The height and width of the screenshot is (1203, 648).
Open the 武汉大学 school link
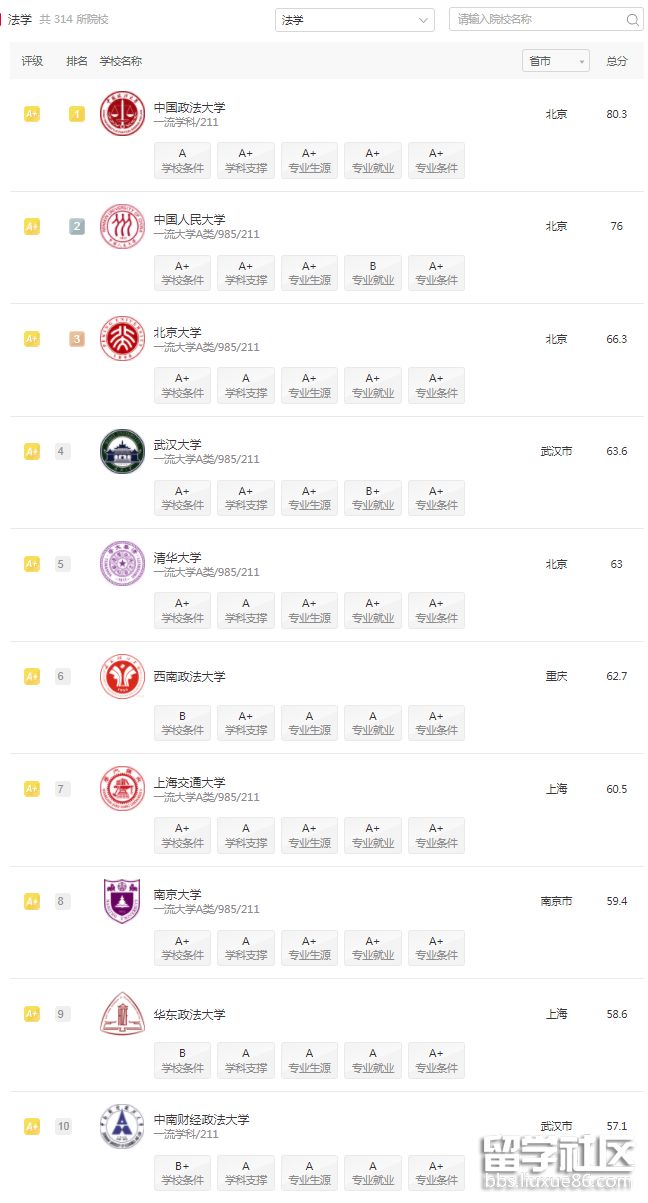pyautogui.click(x=178, y=444)
